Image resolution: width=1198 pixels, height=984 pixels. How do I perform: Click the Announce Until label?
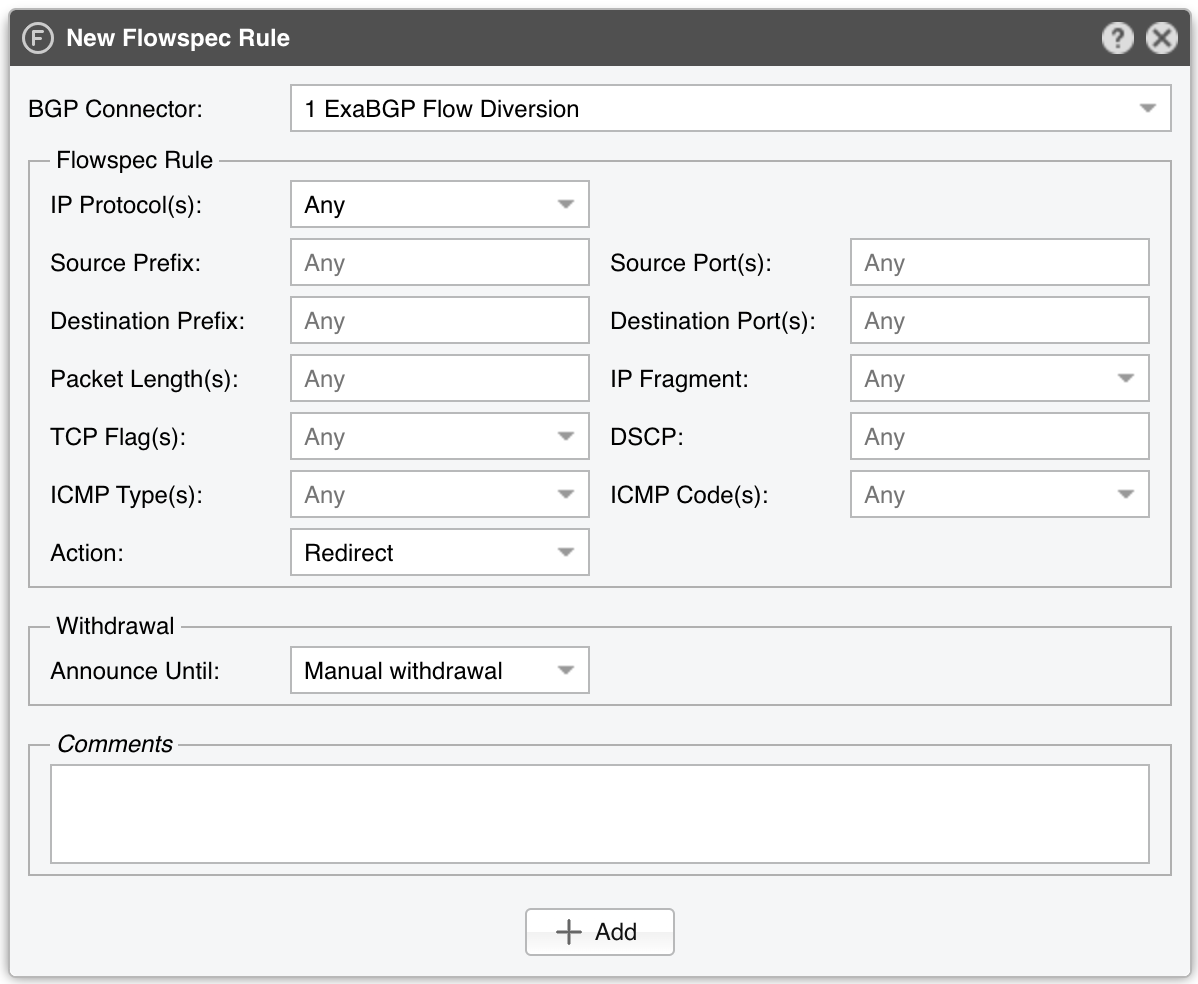(134, 671)
